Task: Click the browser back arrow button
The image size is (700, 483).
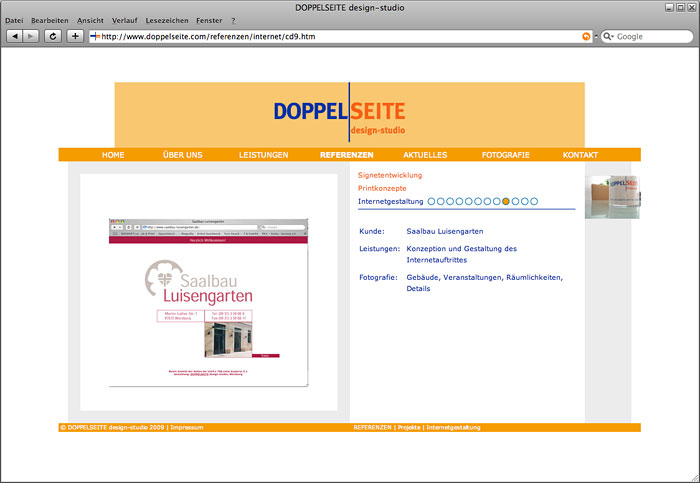Action: [x=15, y=36]
